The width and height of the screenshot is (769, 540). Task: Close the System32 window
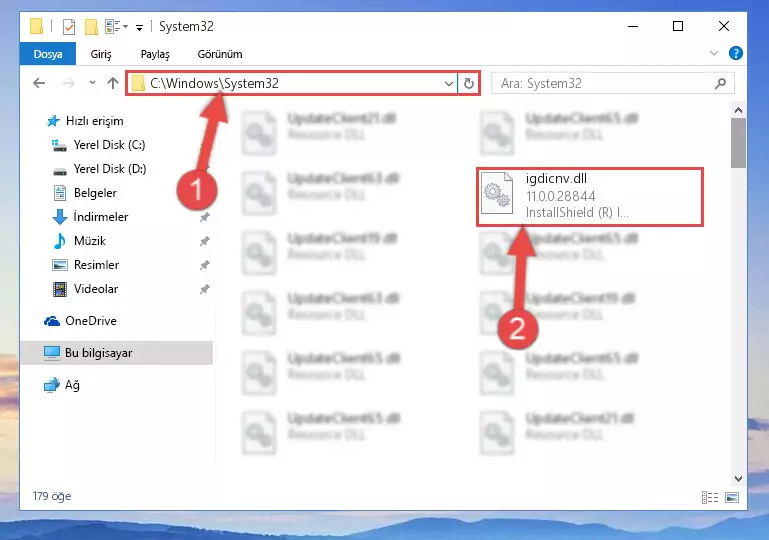tap(723, 26)
